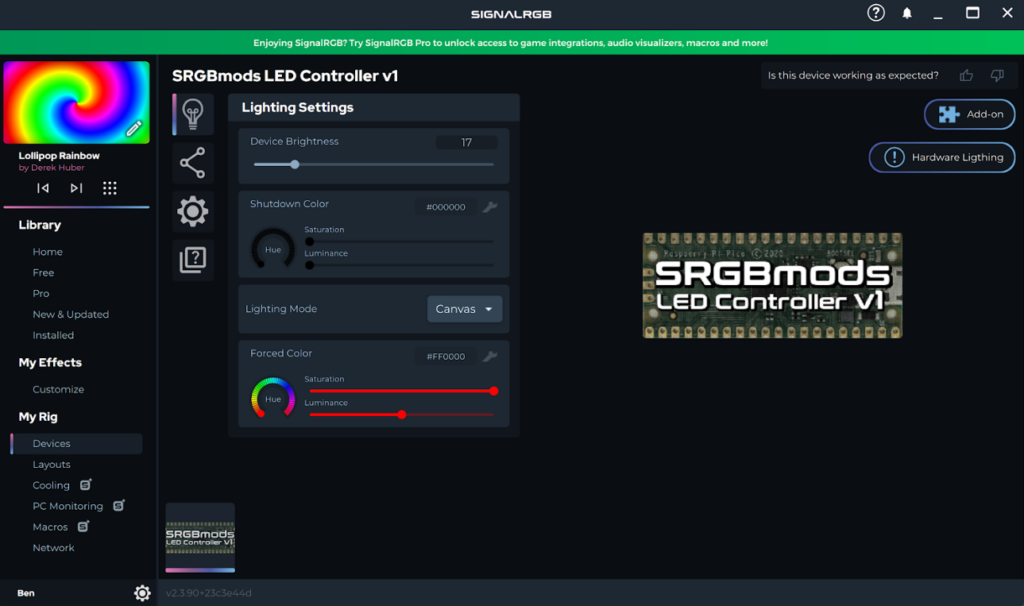Open the SignalRGB Pro promotion banner
1024x606 pixels.
pyautogui.click(x=512, y=43)
